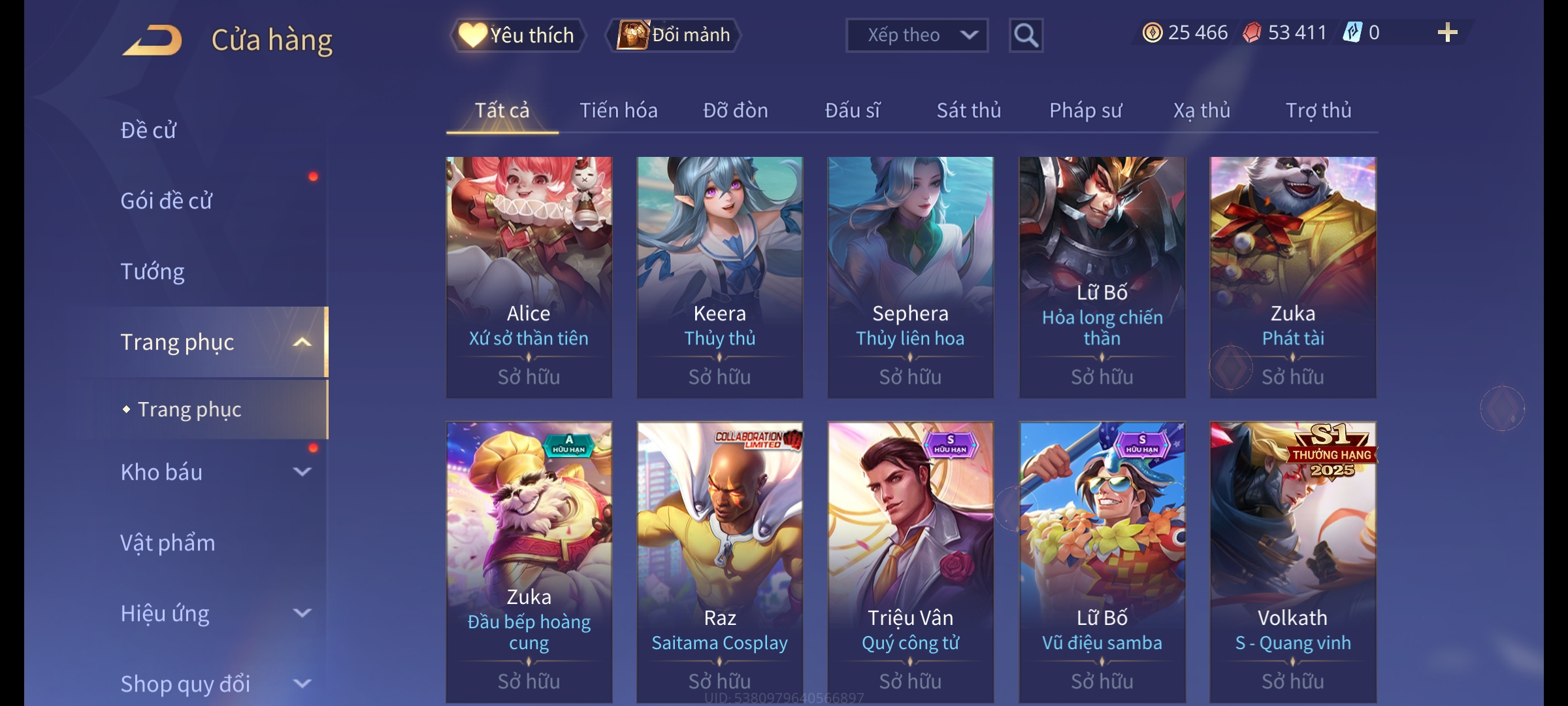
Task: Switch to the Pháp sư tab
Action: coord(1085,110)
